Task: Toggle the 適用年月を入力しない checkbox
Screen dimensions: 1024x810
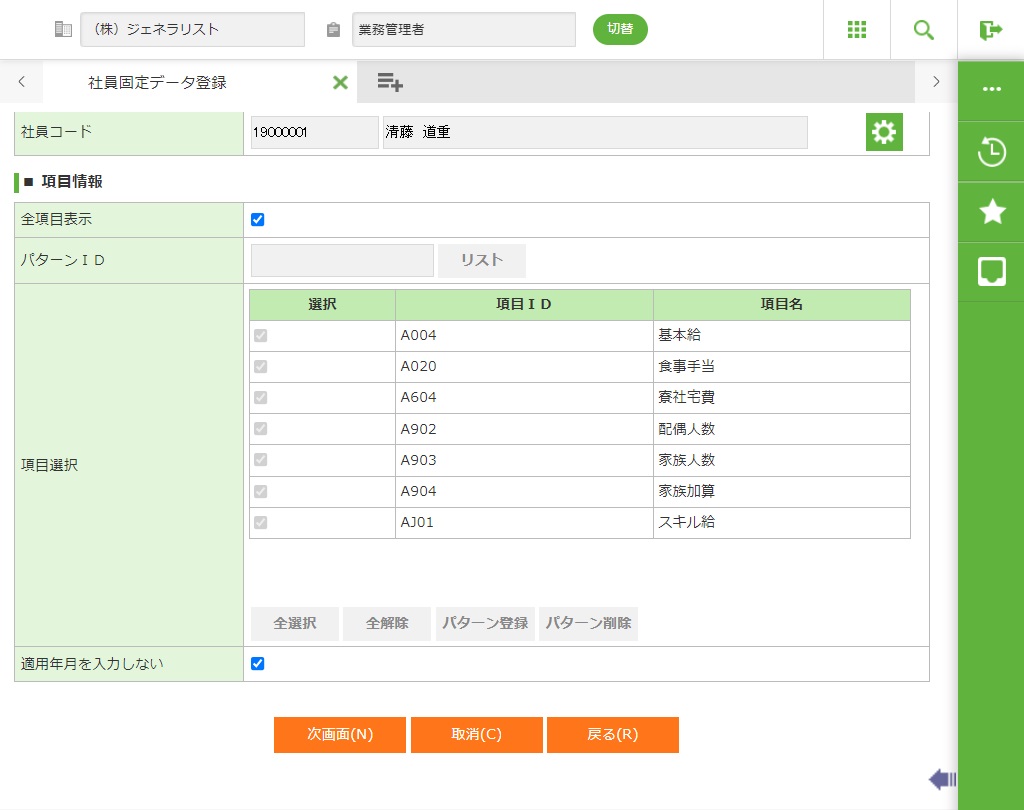Action: click(258, 663)
